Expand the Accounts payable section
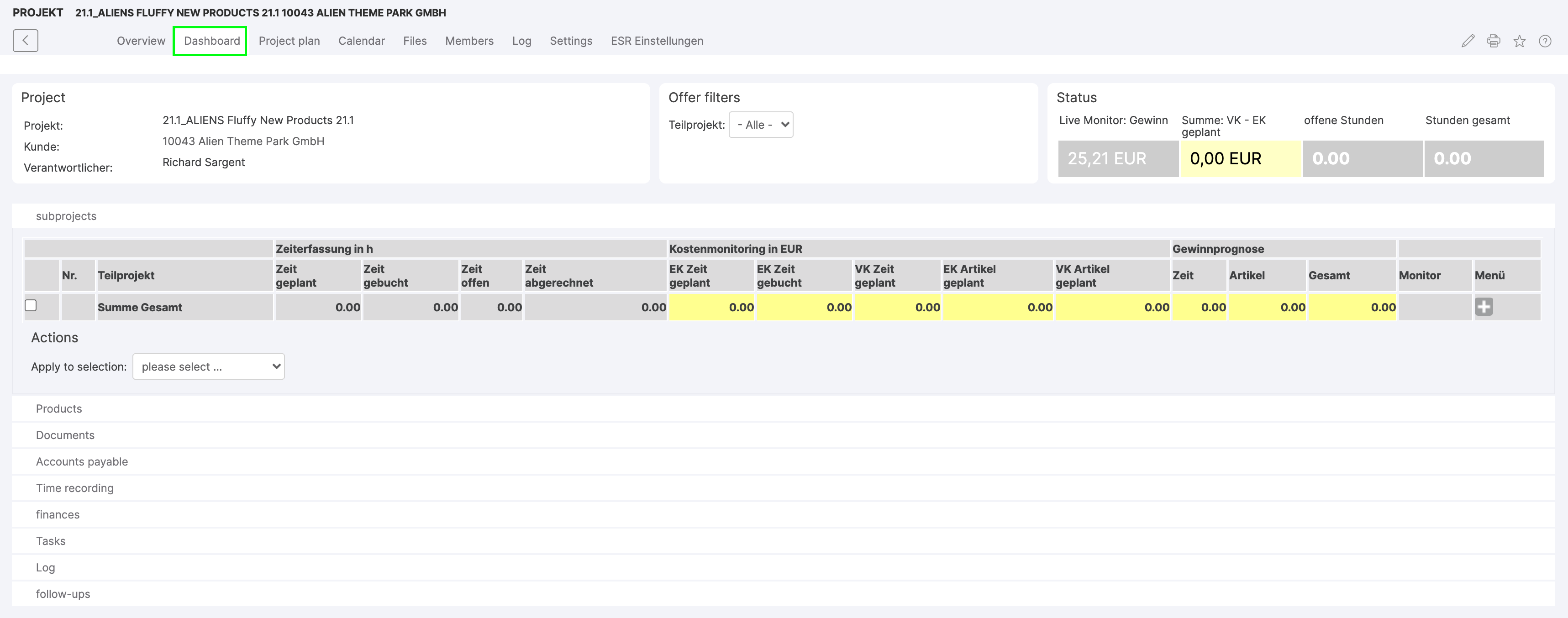The width and height of the screenshot is (1568, 618). (783, 462)
